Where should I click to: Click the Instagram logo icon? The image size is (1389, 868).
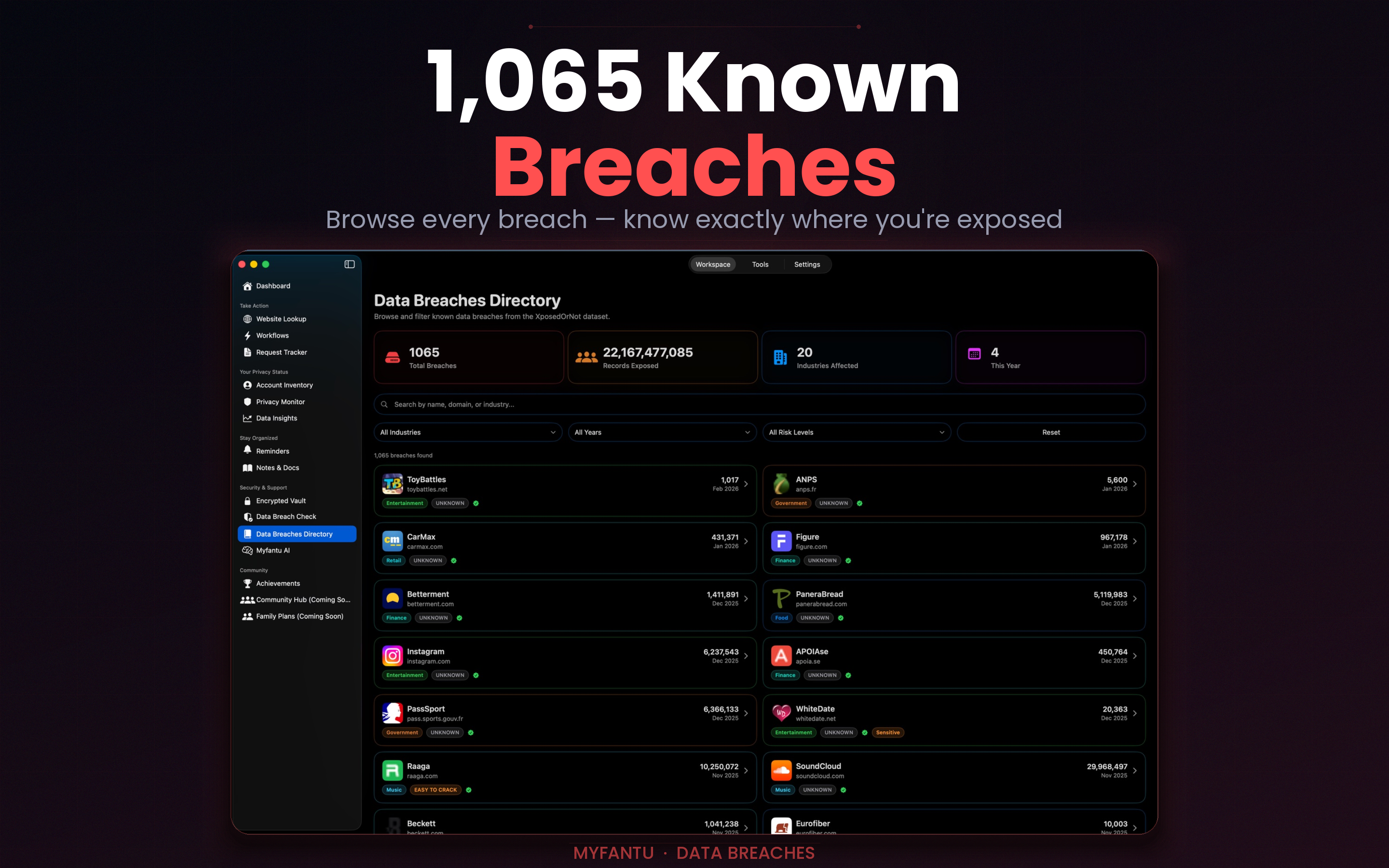[x=393, y=656]
